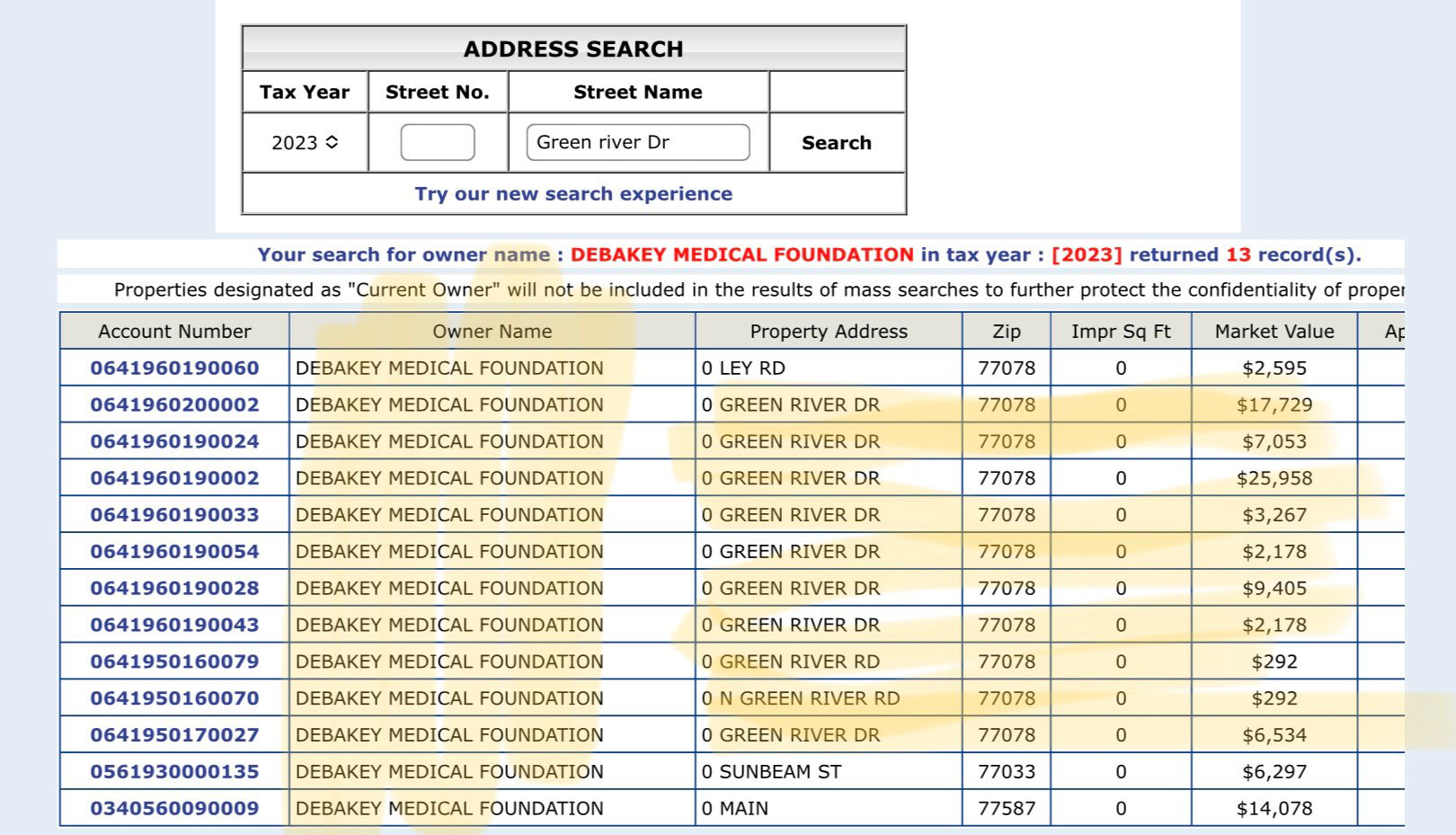1456x835 pixels.
Task: Open the Try our new search experience link
Action: (573, 193)
